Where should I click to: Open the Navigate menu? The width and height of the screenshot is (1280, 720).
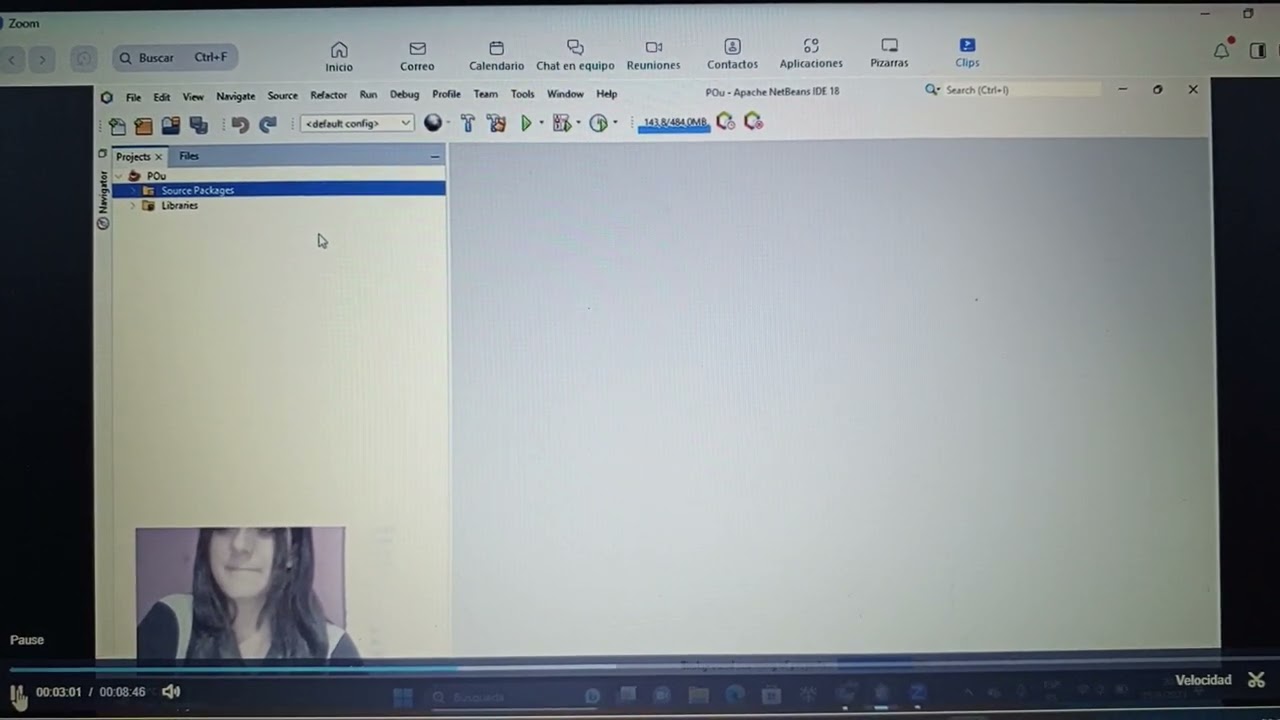tap(236, 96)
